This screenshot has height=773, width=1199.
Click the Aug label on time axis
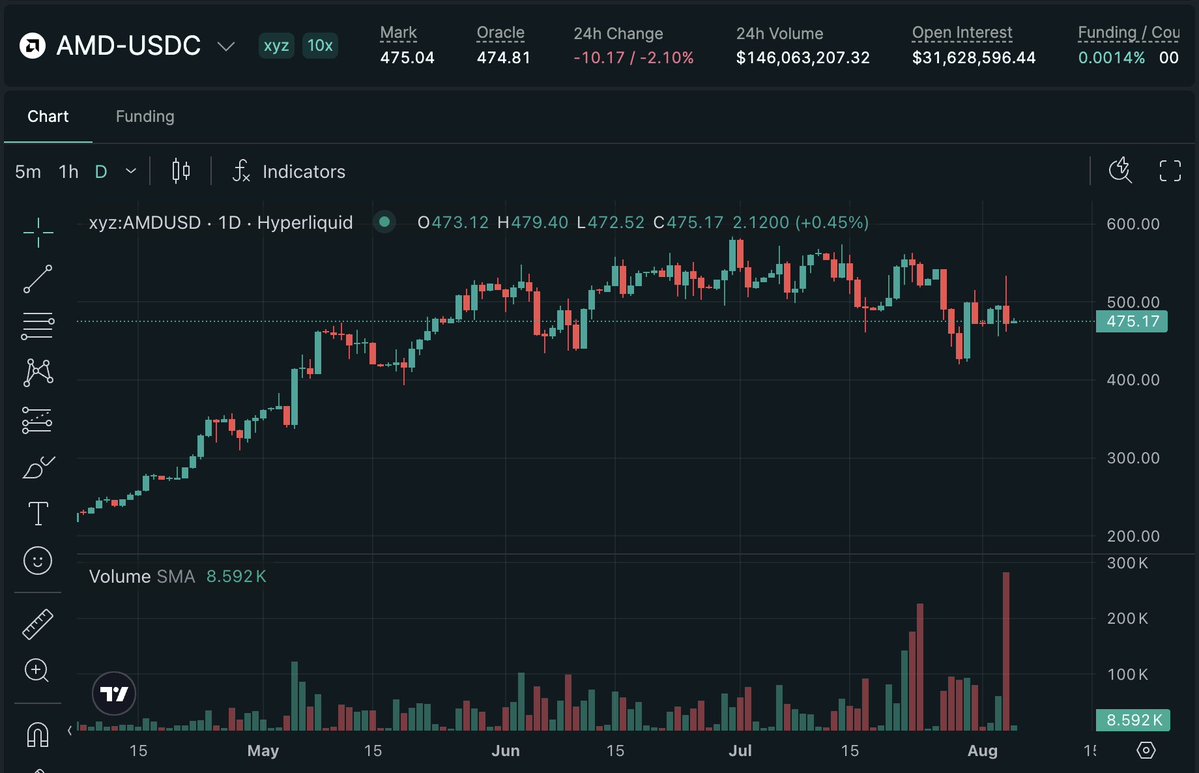[983, 751]
